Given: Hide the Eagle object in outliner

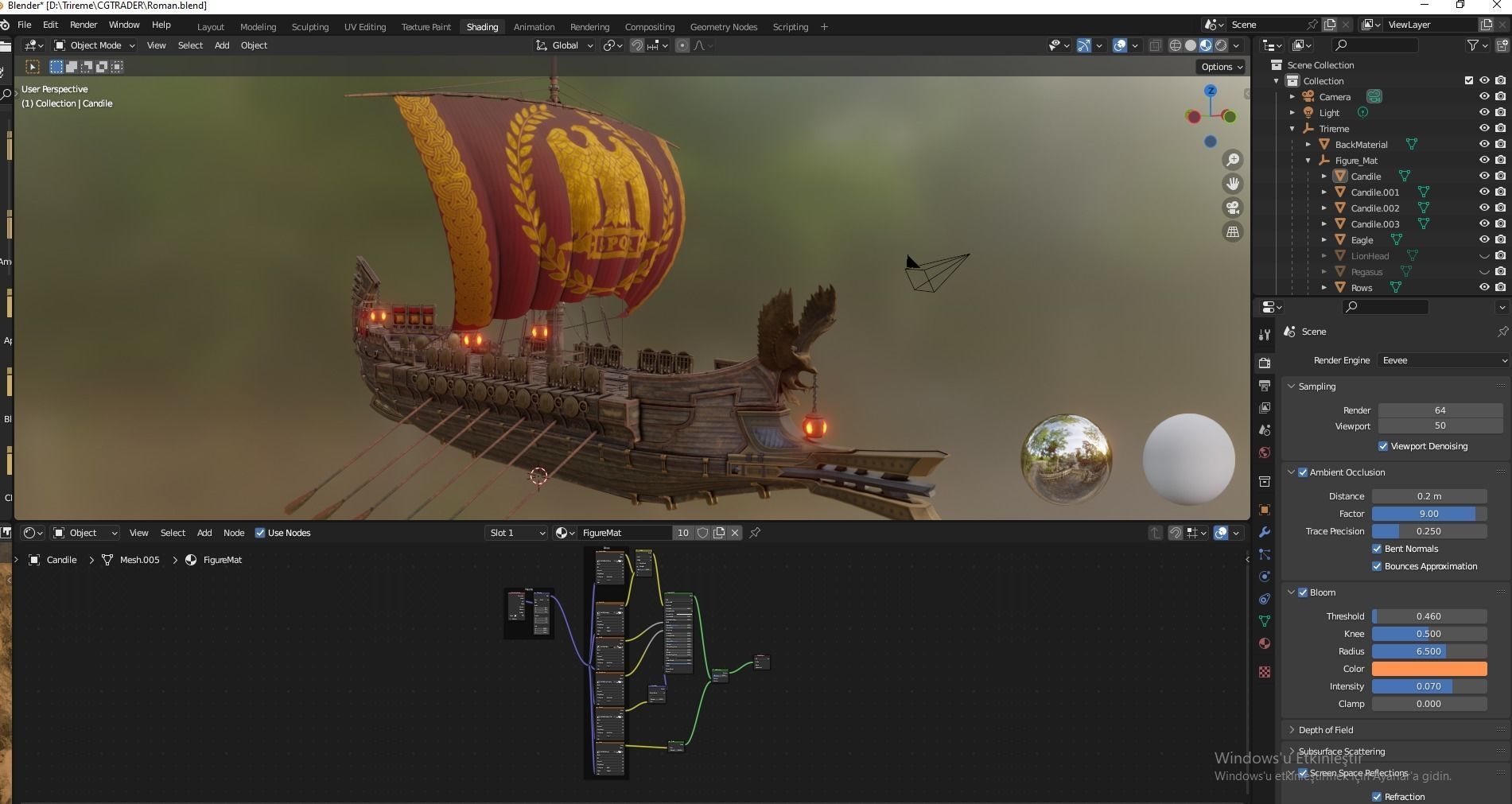Looking at the screenshot, I should click(x=1484, y=240).
